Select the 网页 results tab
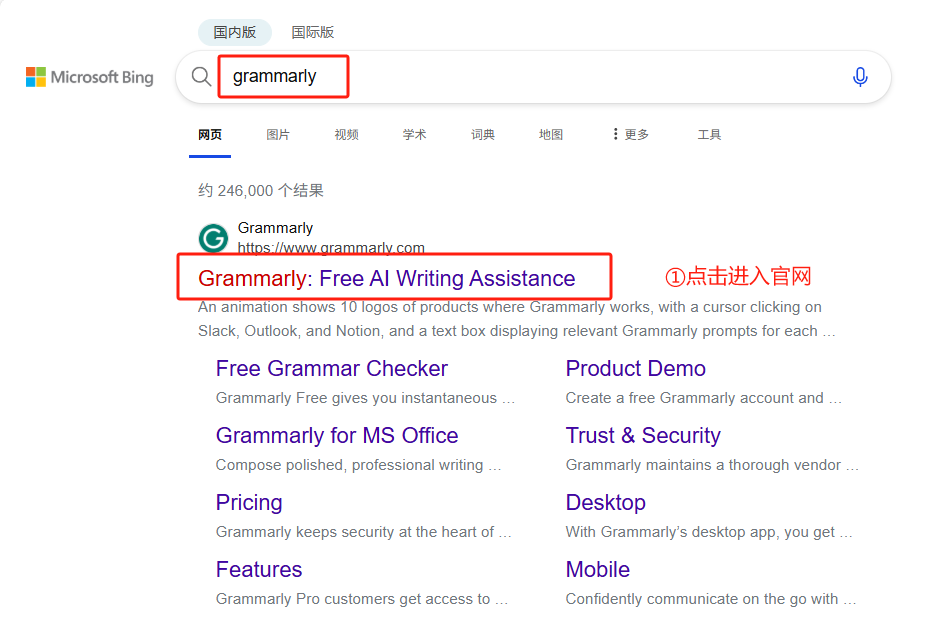The width and height of the screenshot is (950, 629). (210, 135)
